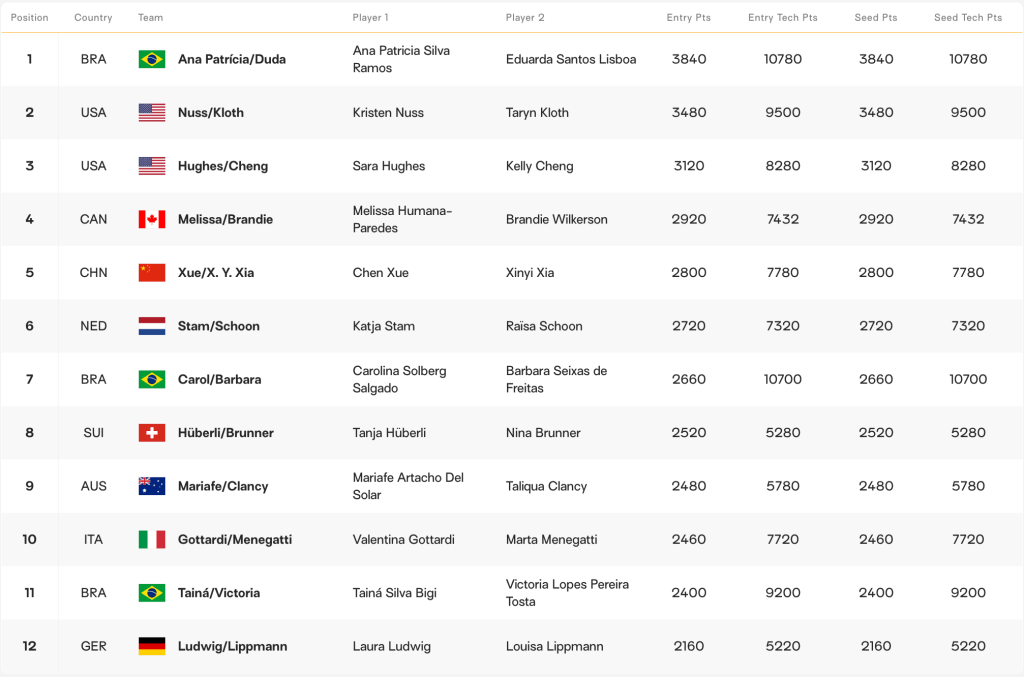The image size is (1024, 677).
Task: Click the Brazil flag beside Ana Patrícia/Duda
Action: pyautogui.click(x=152, y=59)
